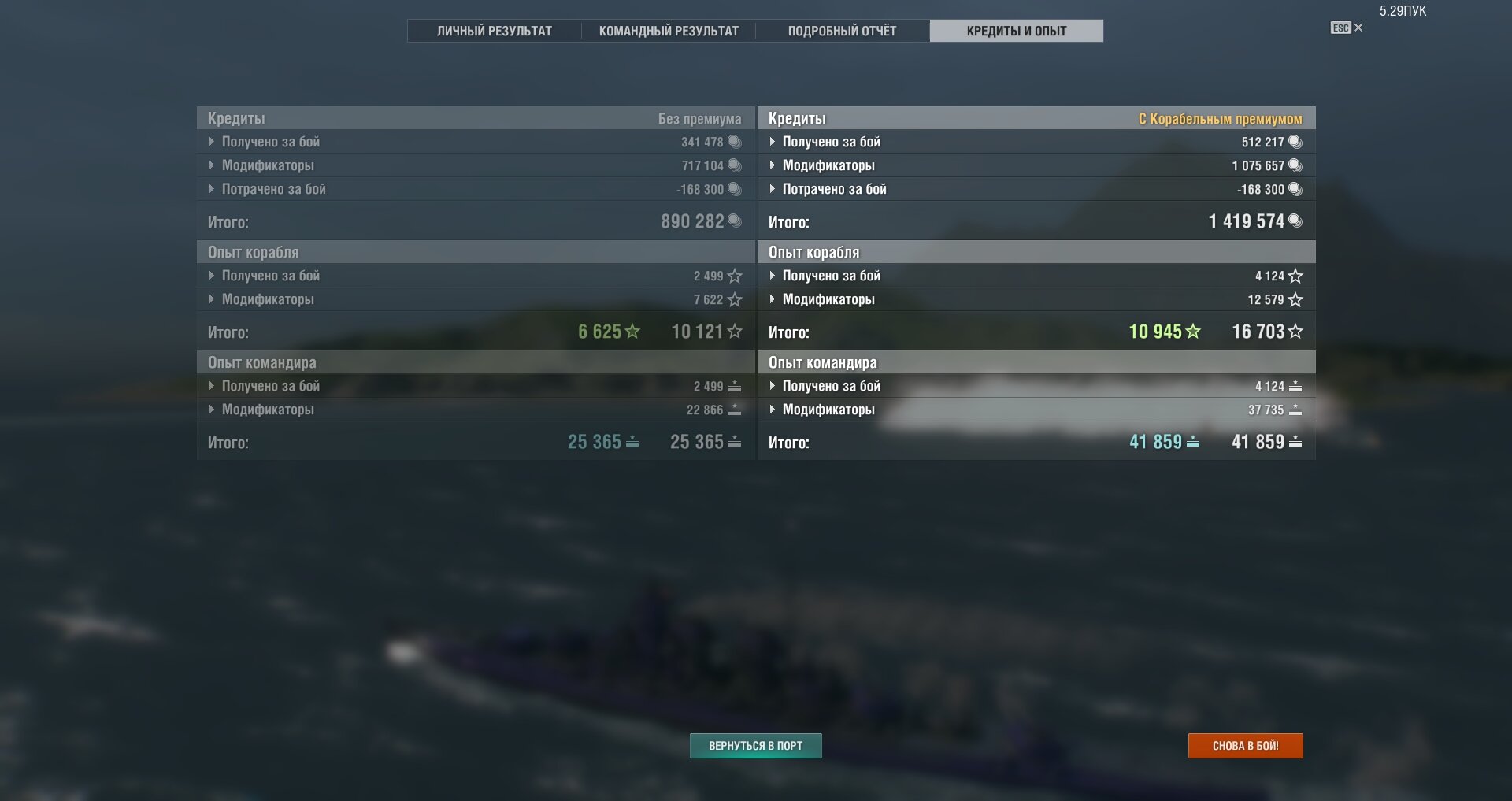Click the coin icon next to 1 419 574
This screenshot has height=801, width=1512.
click(x=1295, y=221)
